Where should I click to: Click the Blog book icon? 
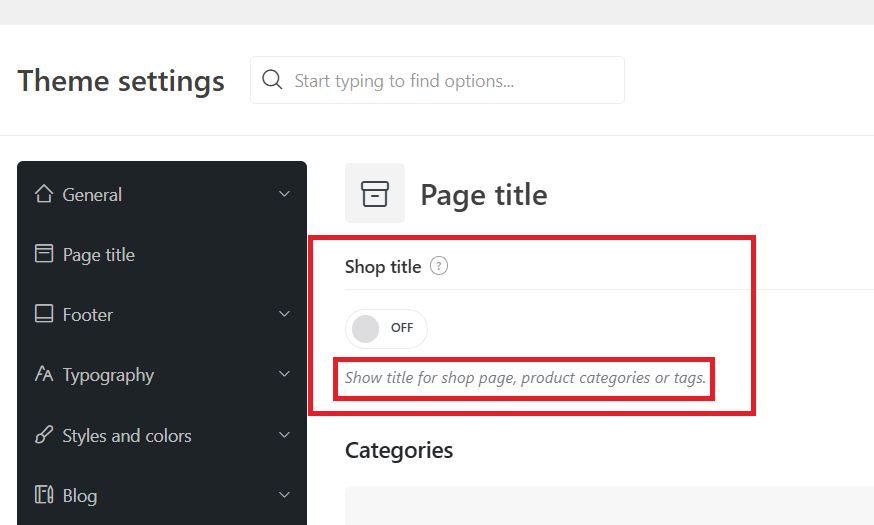(44, 494)
